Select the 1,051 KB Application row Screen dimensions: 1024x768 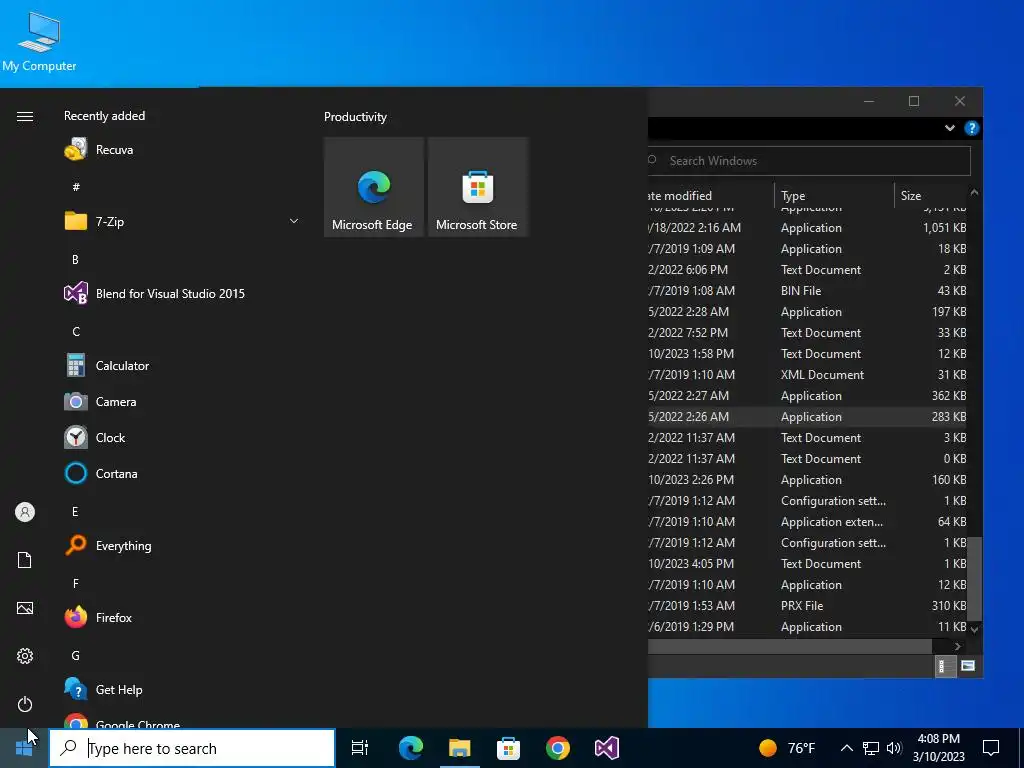tap(809, 228)
